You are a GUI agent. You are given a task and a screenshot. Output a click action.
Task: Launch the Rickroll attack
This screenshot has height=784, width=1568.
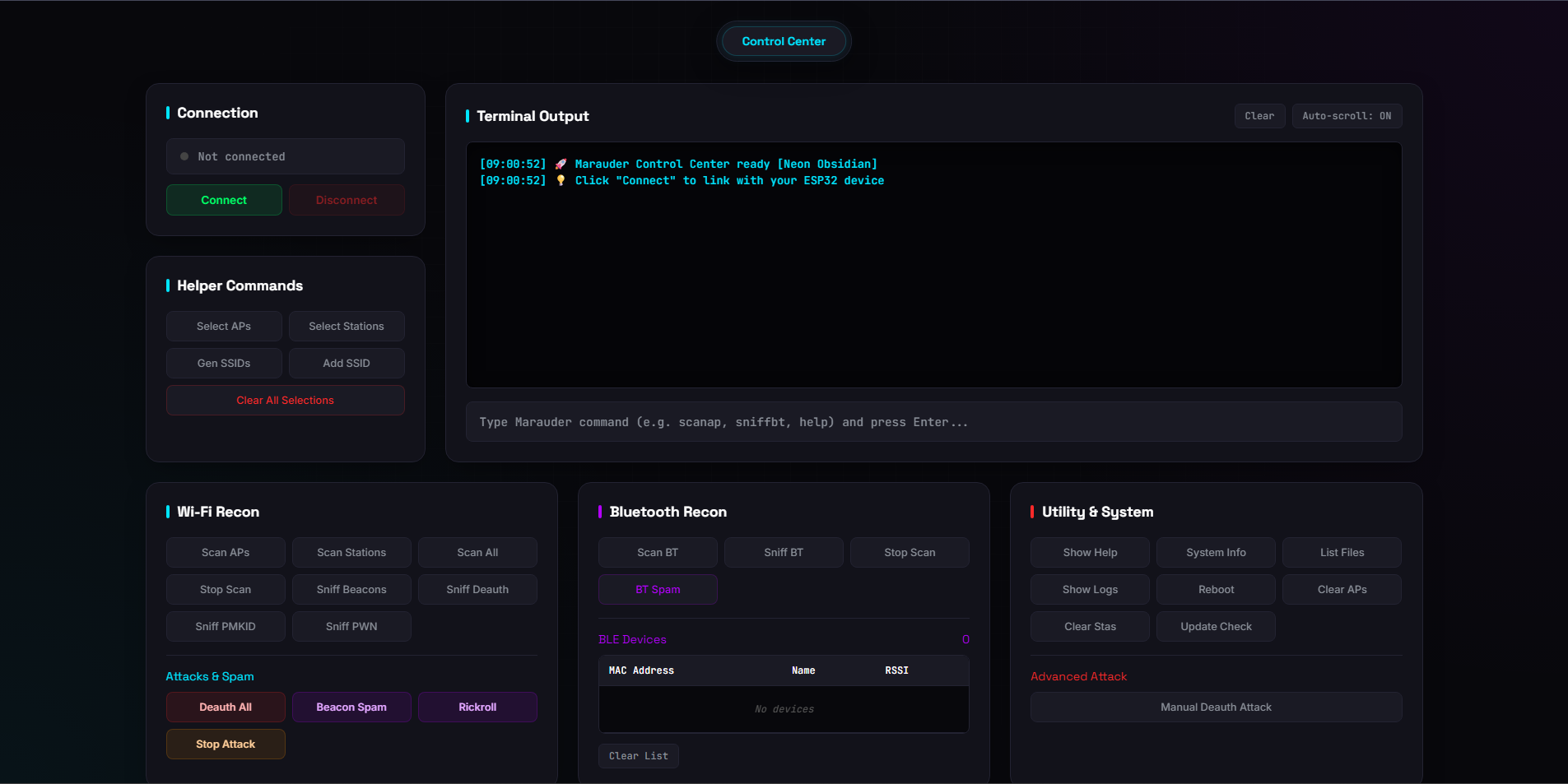click(477, 707)
